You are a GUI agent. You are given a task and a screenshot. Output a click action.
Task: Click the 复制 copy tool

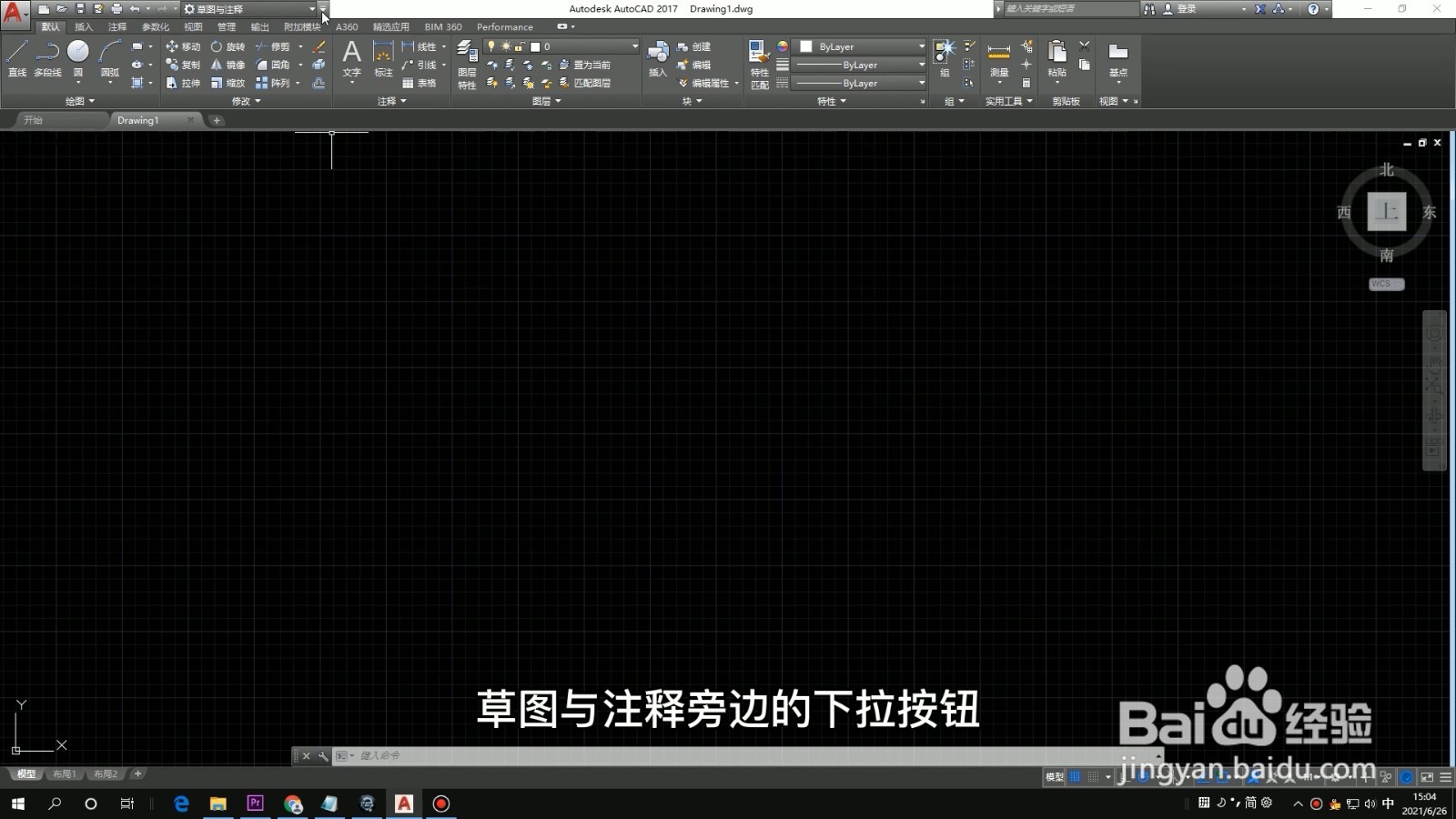[183, 65]
